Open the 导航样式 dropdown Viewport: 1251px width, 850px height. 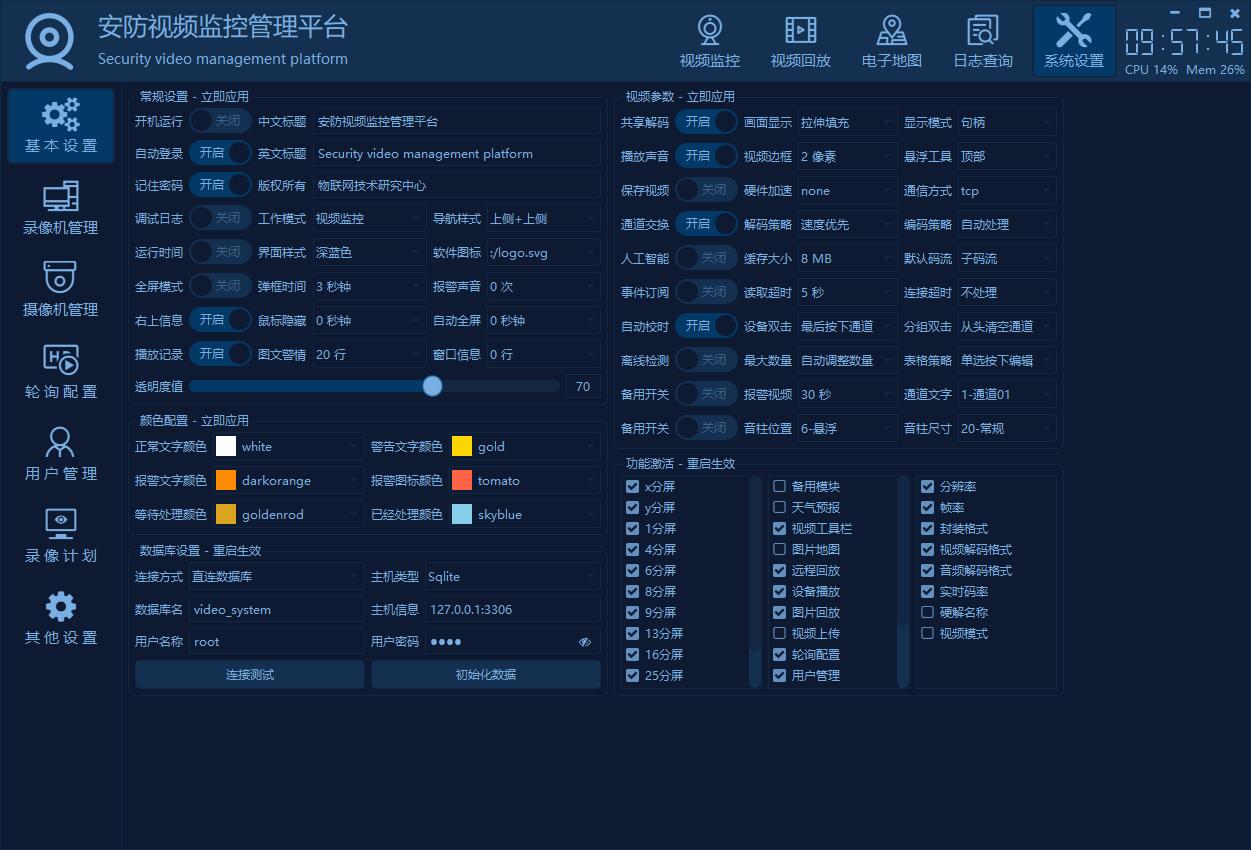tap(544, 218)
